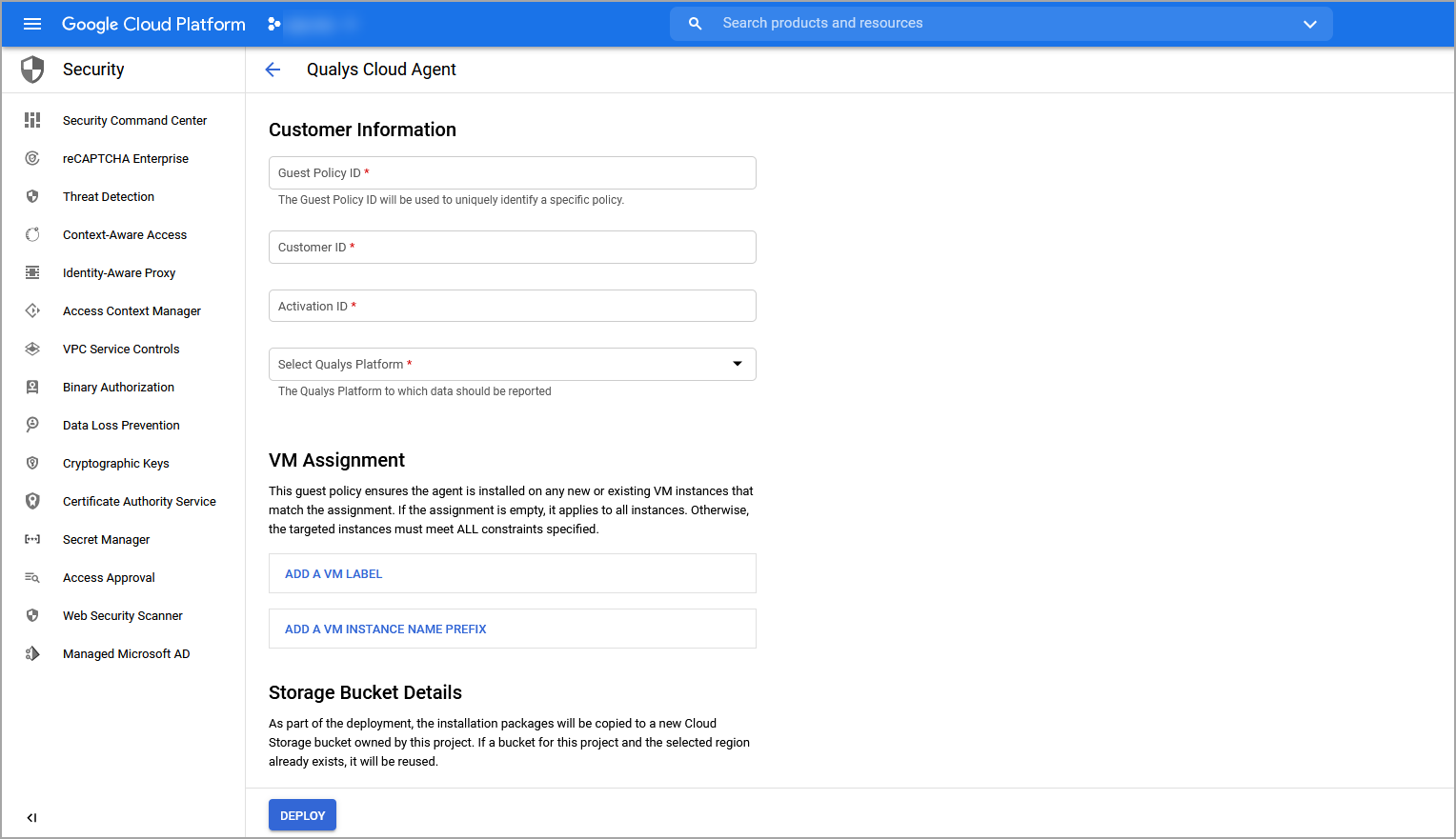This screenshot has height=839, width=1456.
Task: Click the Identity-Aware Proxy icon
Action: [x=32, y=272]
